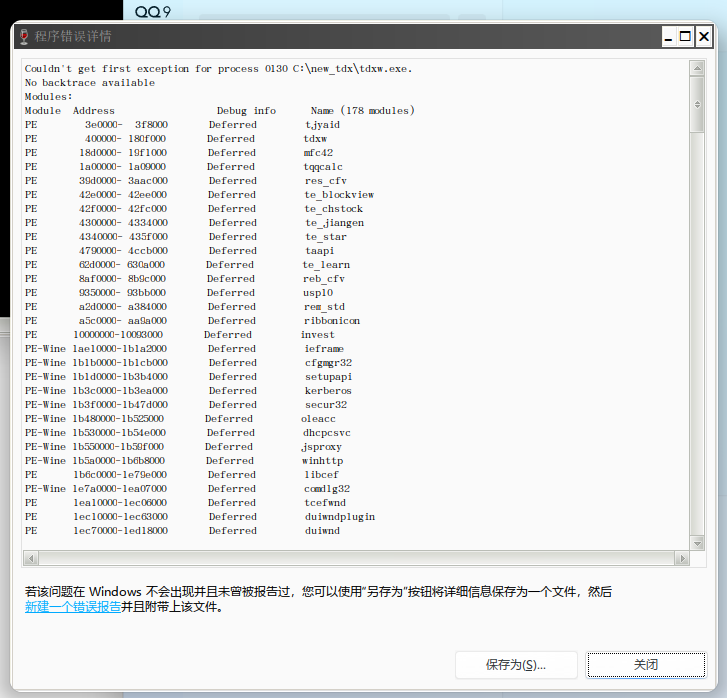Click the module name 'duiwnd'
Image resolution: width=727 pixels, height=698 pixels.
[322, 531]
